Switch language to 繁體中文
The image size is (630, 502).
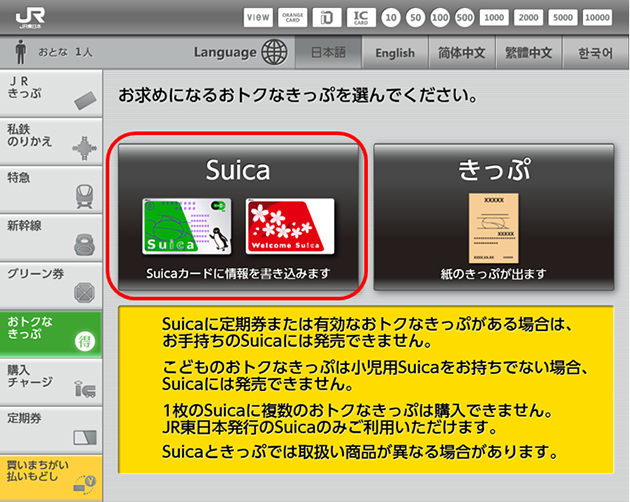pyautogui.click(x=528, y=53)
